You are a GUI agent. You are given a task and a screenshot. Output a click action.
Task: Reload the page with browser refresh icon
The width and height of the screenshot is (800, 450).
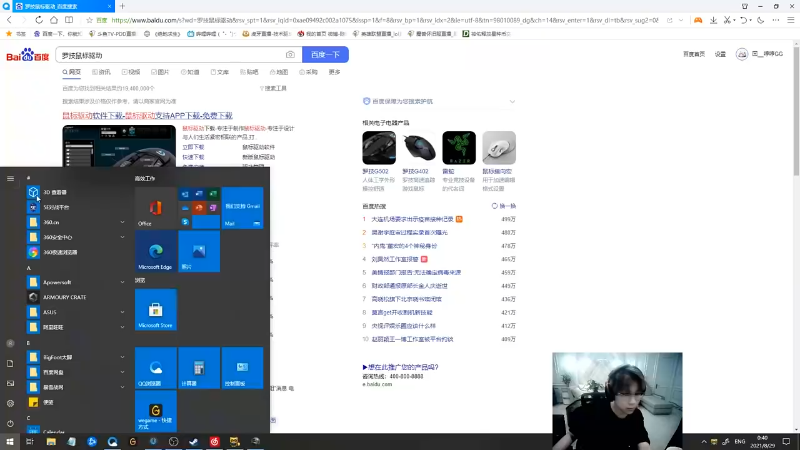[39, 20]
